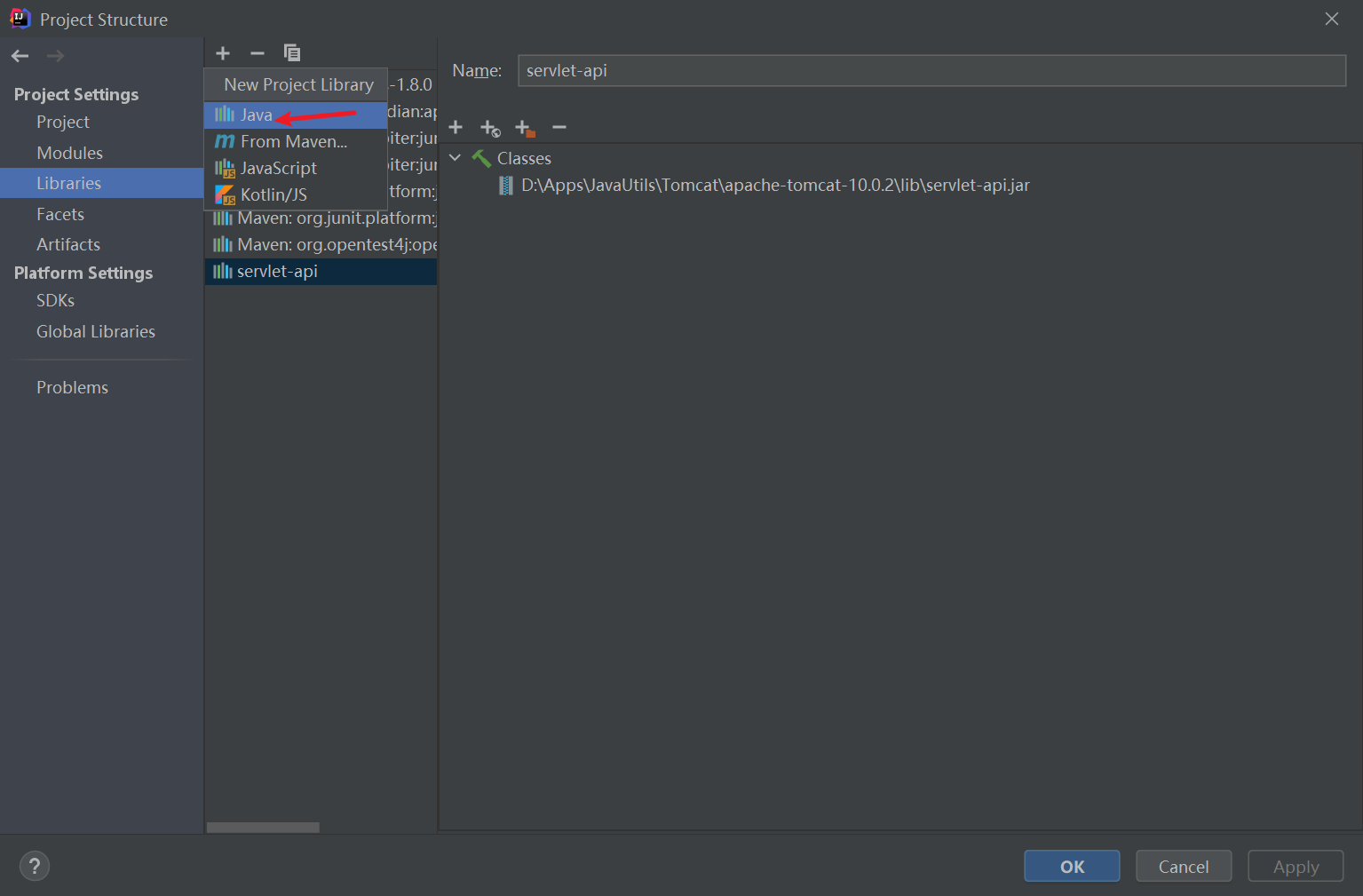Click the copy library icon
The image size is (1363, 896).
[x=292, y=53]
